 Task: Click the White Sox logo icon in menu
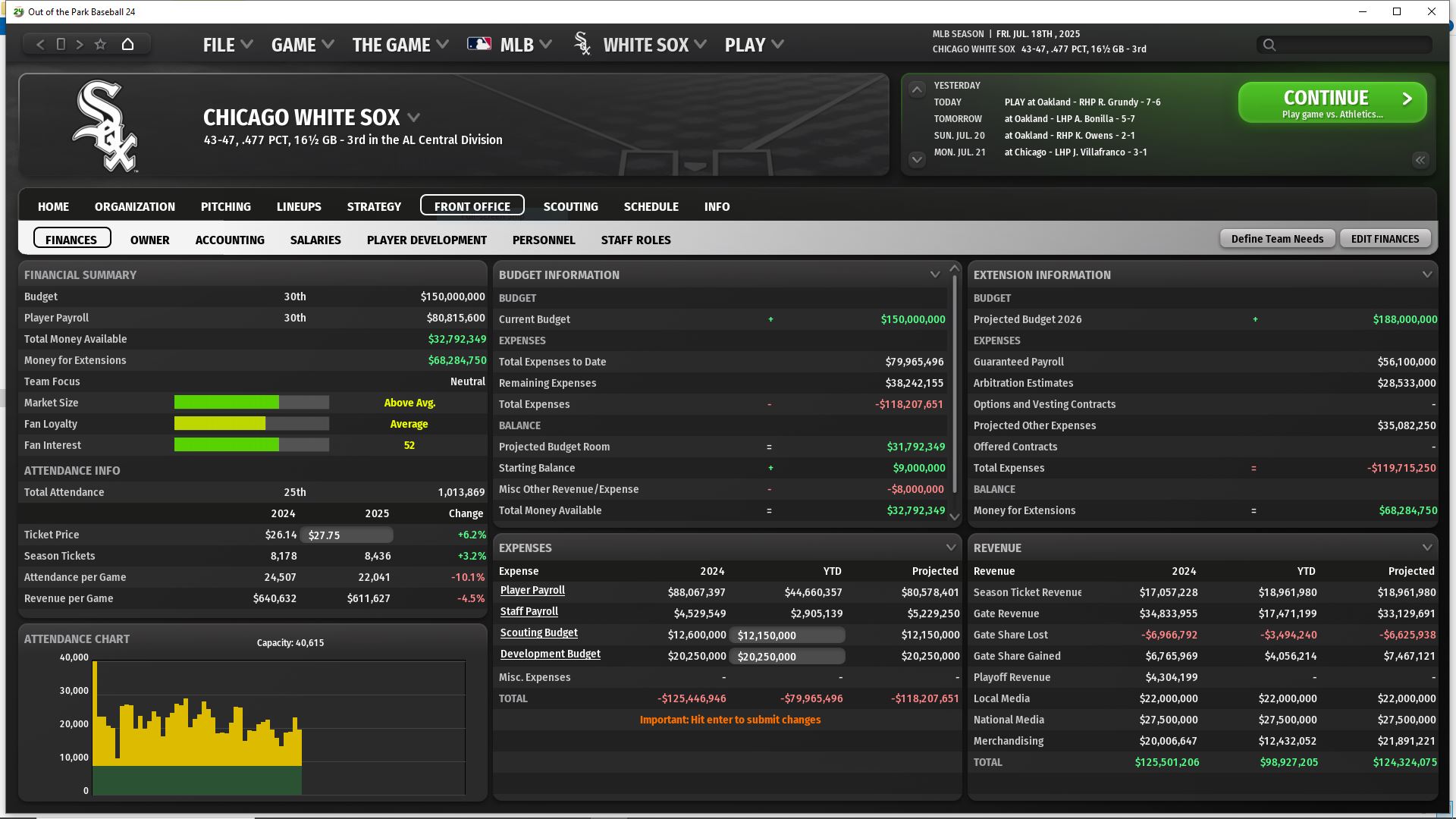[582, 45]
